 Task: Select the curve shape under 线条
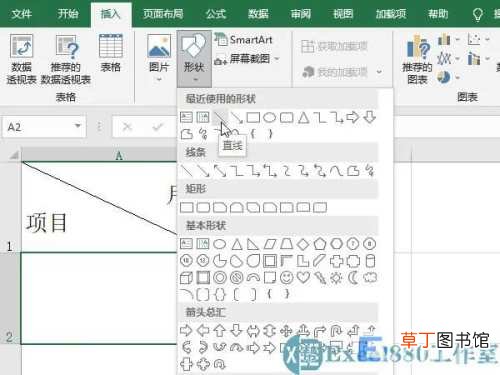pyautogui.click(x=336, y=171)
